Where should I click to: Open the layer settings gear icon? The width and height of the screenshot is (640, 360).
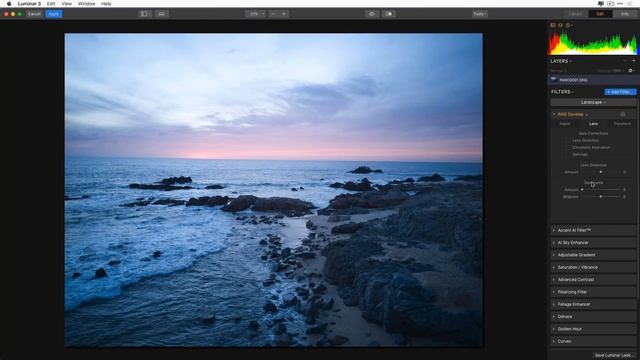click(631, 71)
